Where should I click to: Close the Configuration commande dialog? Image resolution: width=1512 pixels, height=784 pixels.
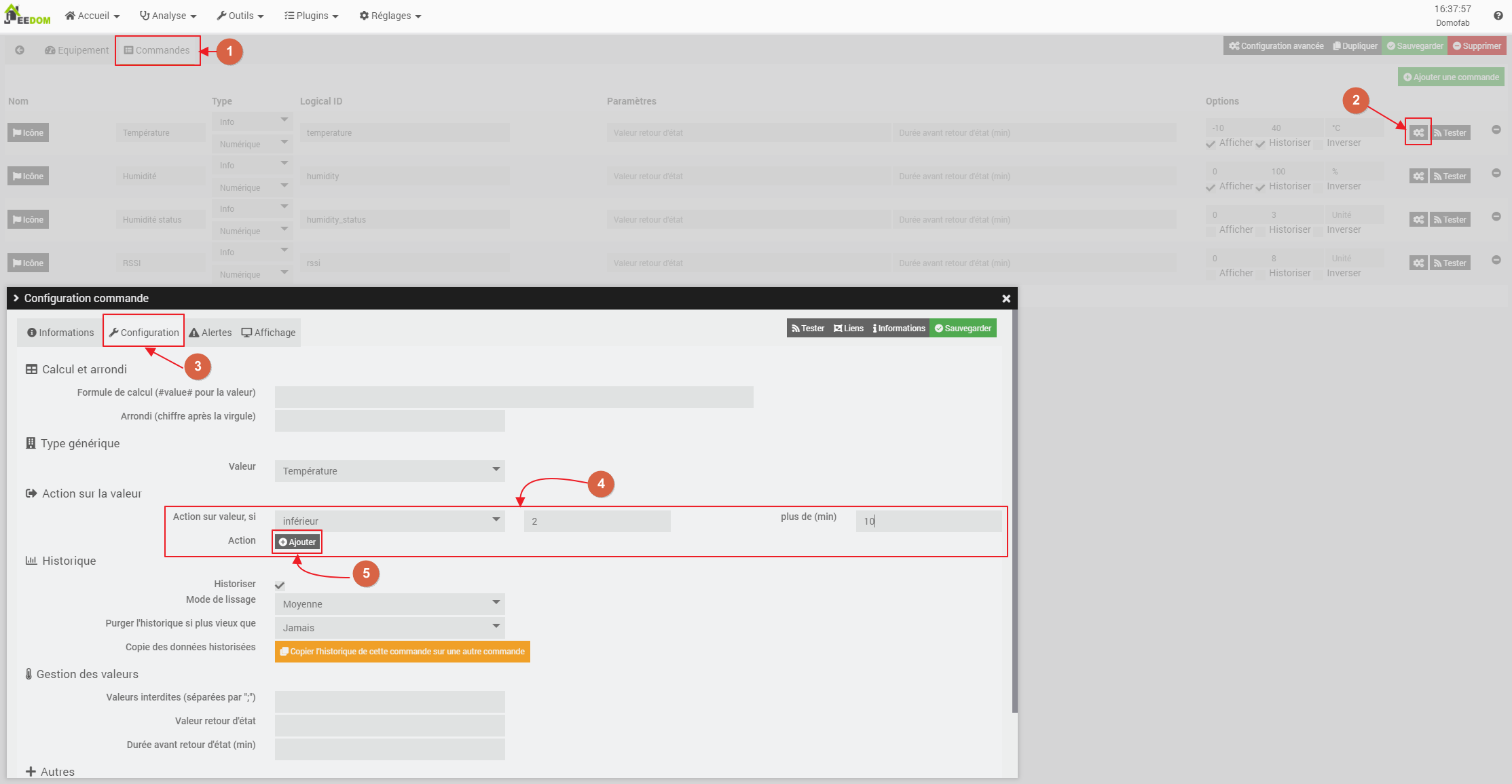coord(1006,299)
